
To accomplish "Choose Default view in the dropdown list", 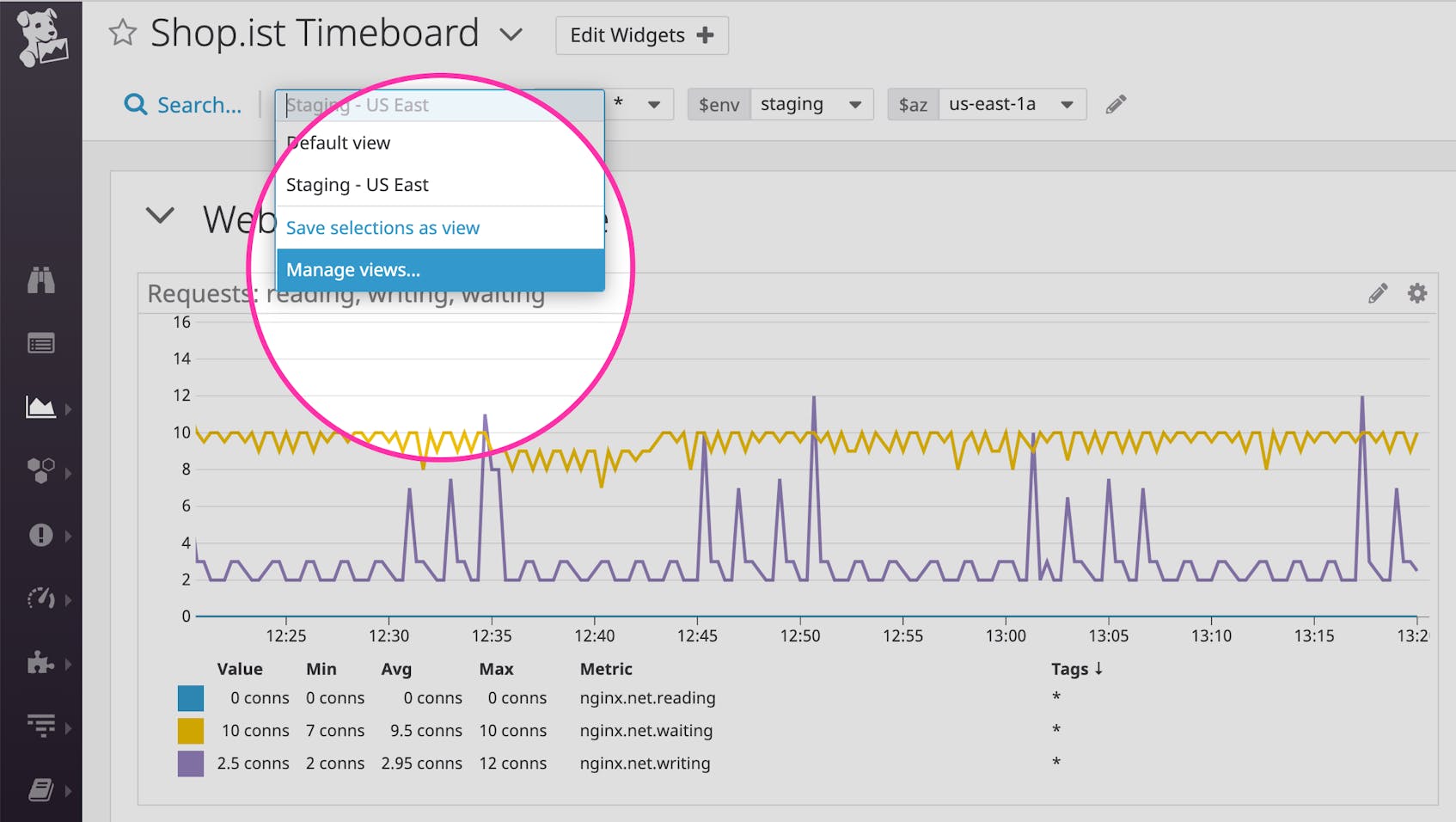I will pyautogui.click(x=338, y=142).
